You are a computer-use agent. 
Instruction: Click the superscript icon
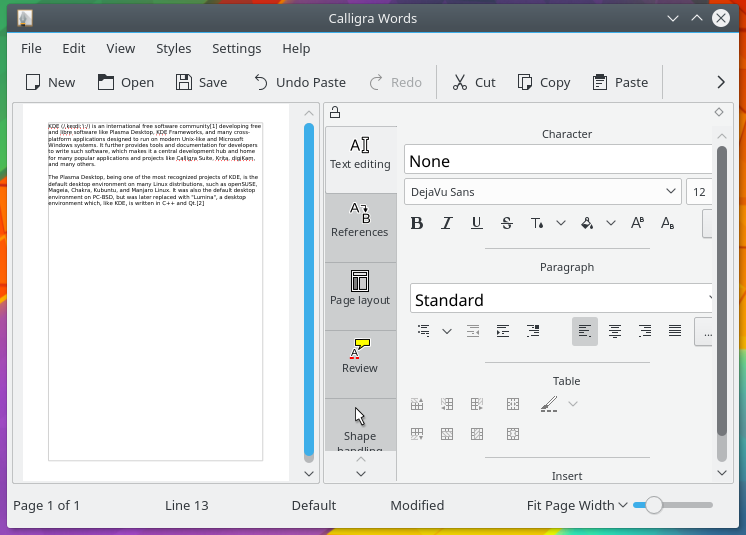click(x=638, y=223)
